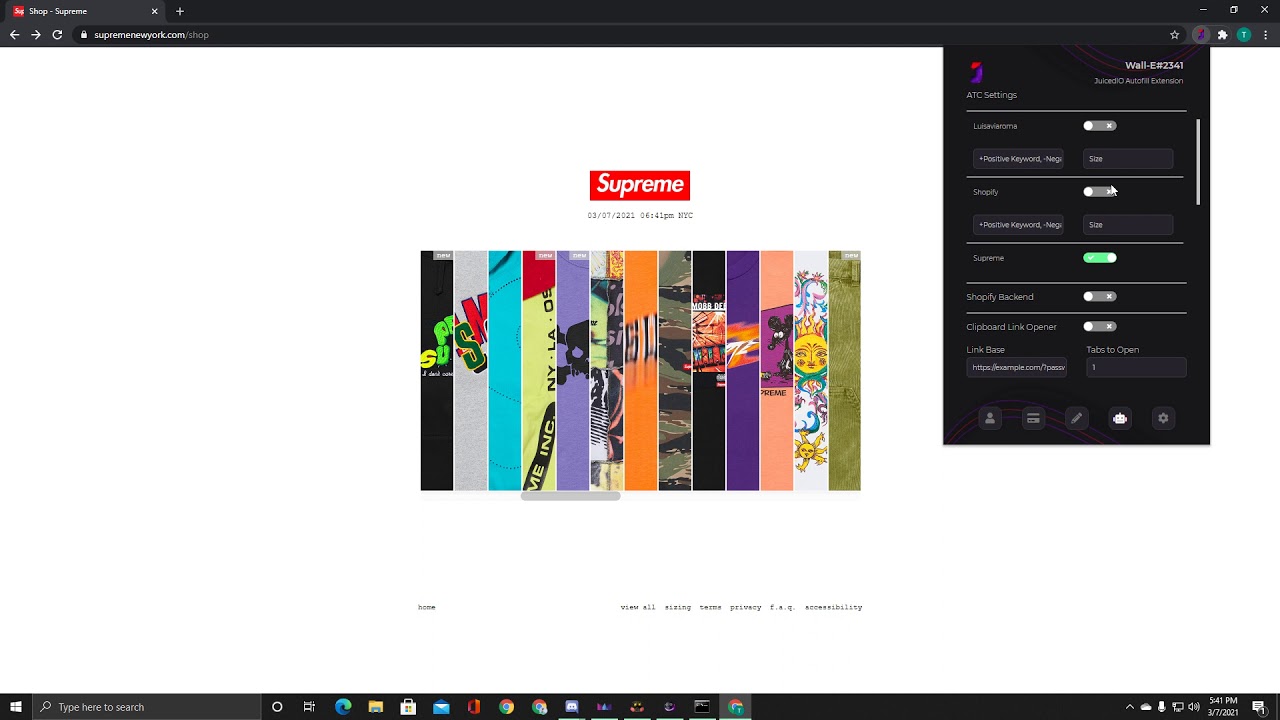Open the accessibility link
The height and width of the screenshot is (720, 1280).
(x=834, y=607)
